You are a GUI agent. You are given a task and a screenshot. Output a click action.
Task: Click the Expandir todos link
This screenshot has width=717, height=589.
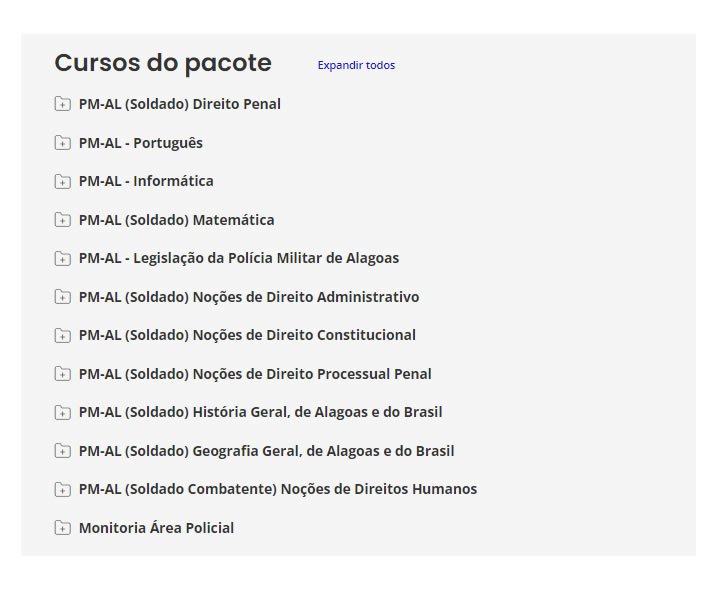point(356,65)
